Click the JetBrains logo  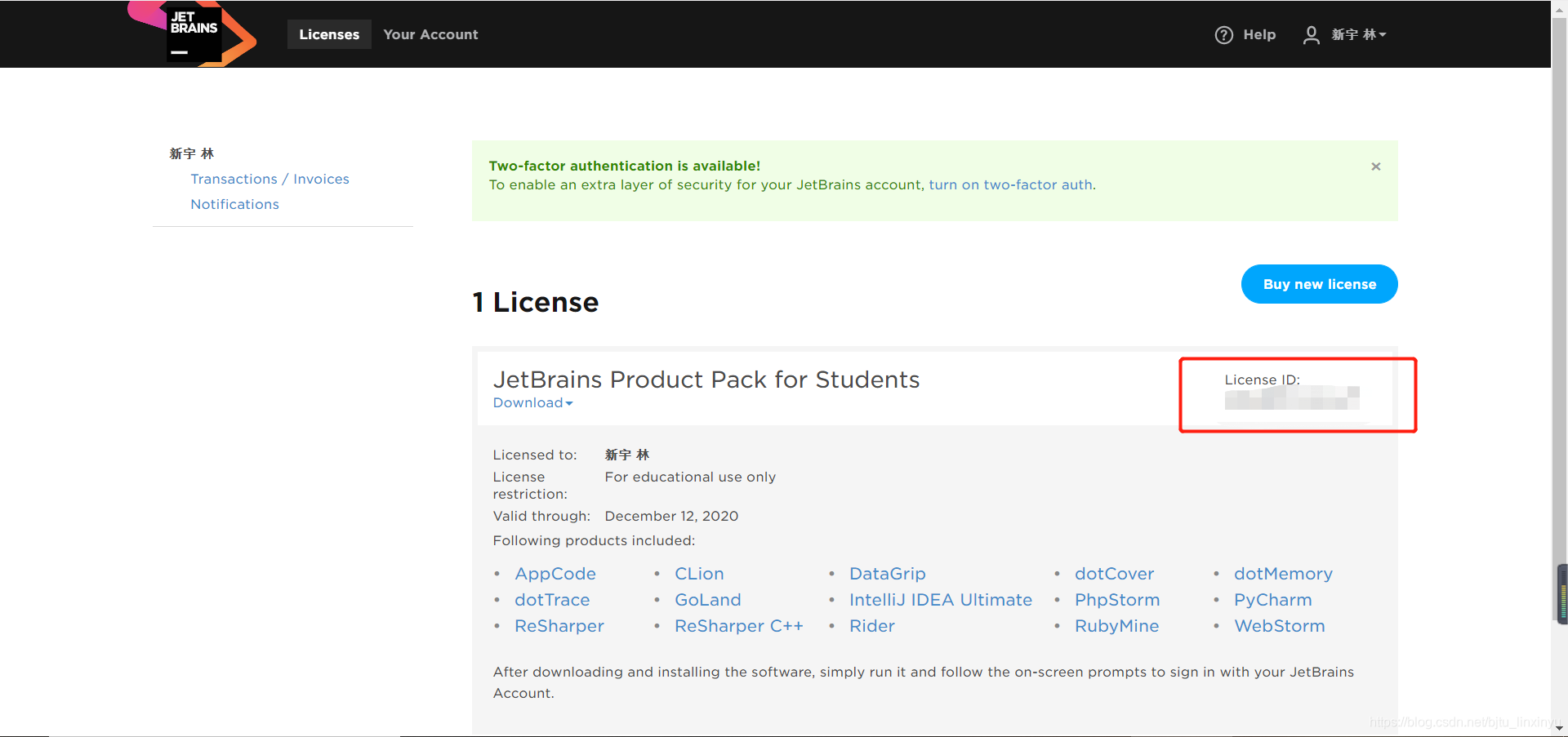pyautogui.click(x=193, y=34)
